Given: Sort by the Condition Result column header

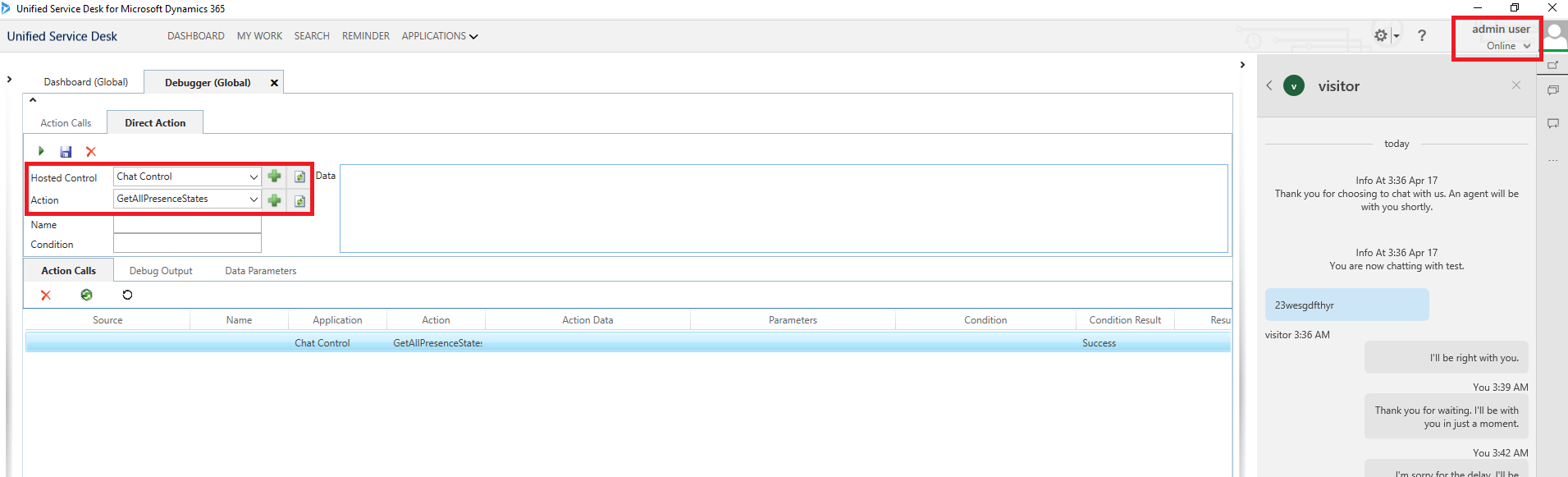Looking at the screenshot, I should tap(1125, 320).
